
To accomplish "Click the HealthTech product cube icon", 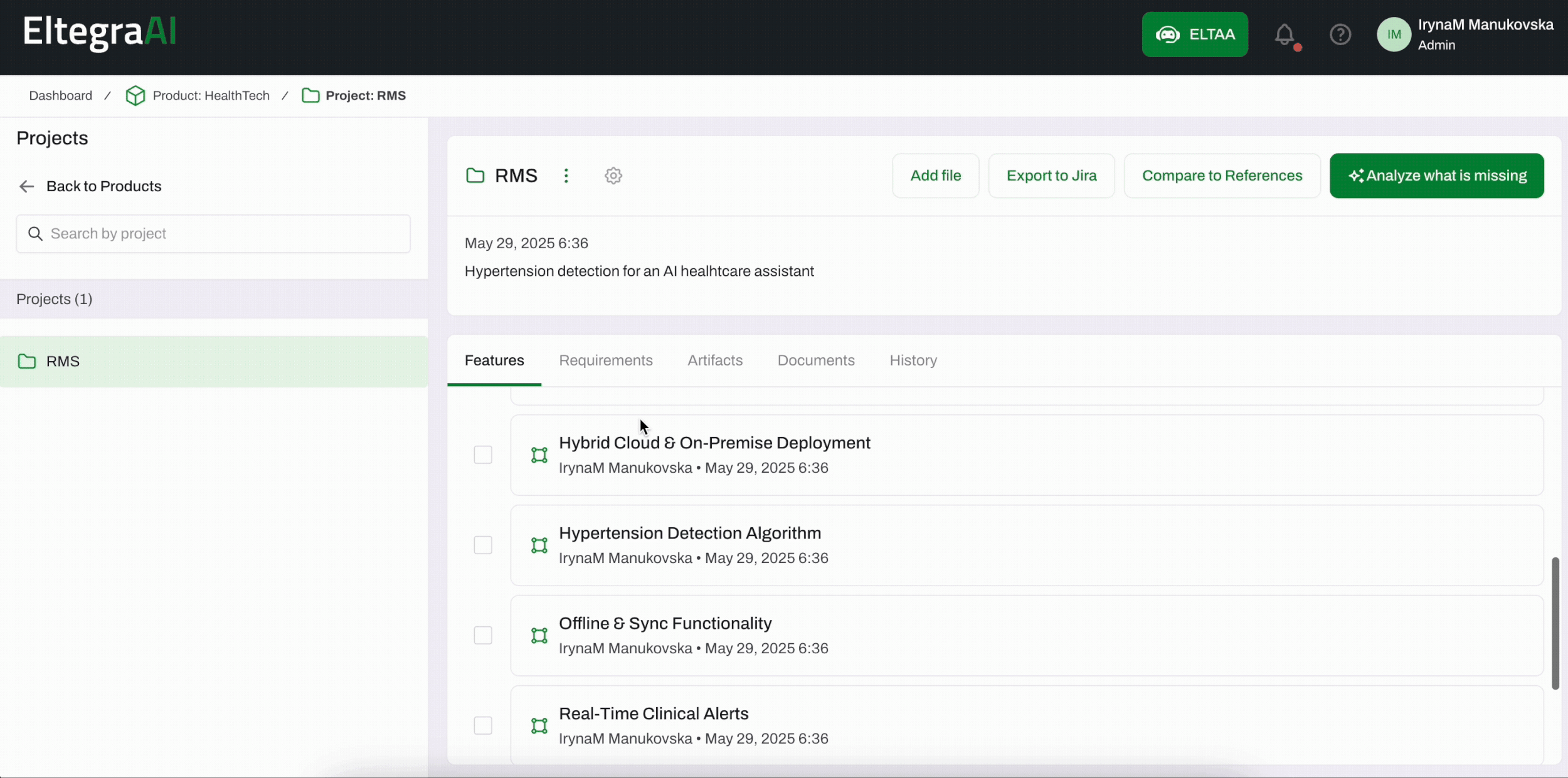I will (135, 96).
